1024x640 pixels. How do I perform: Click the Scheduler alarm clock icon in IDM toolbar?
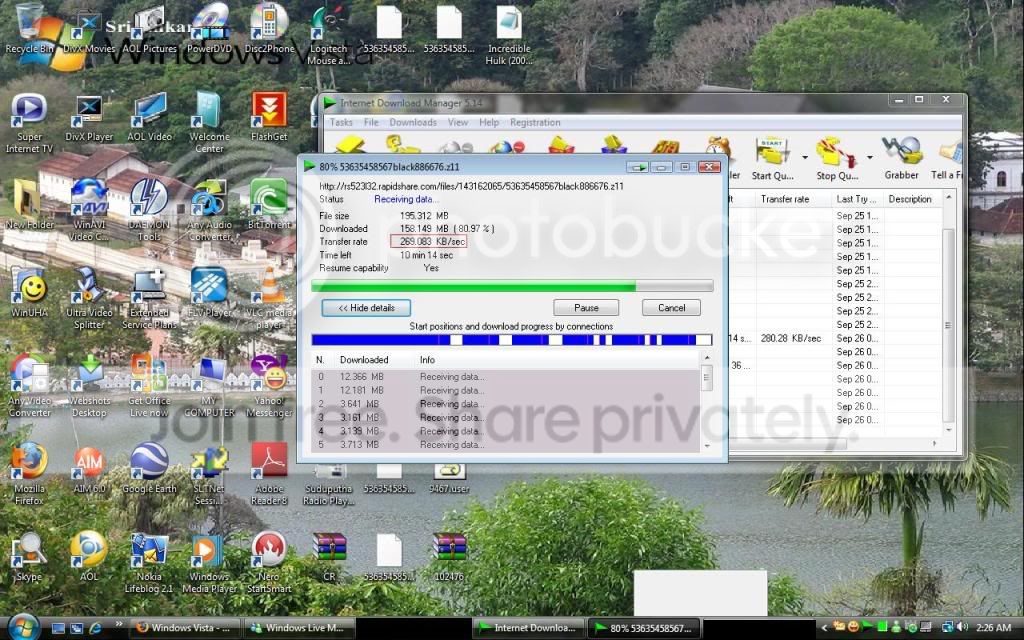pos(718,147)
